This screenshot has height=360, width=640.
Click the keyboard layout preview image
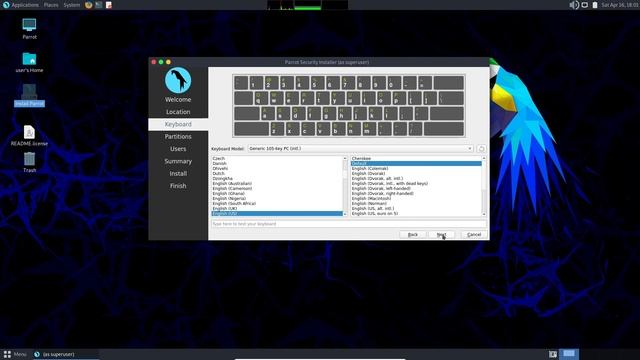point(349,106)
